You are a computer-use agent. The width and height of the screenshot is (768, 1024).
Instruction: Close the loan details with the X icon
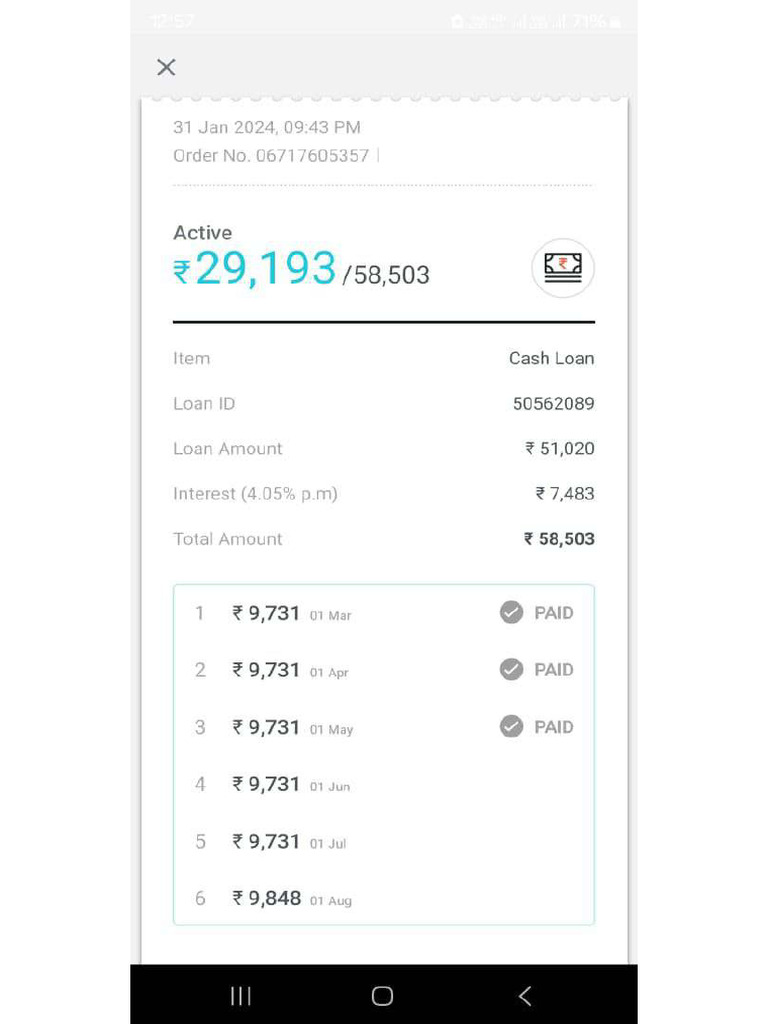(166, 67)
